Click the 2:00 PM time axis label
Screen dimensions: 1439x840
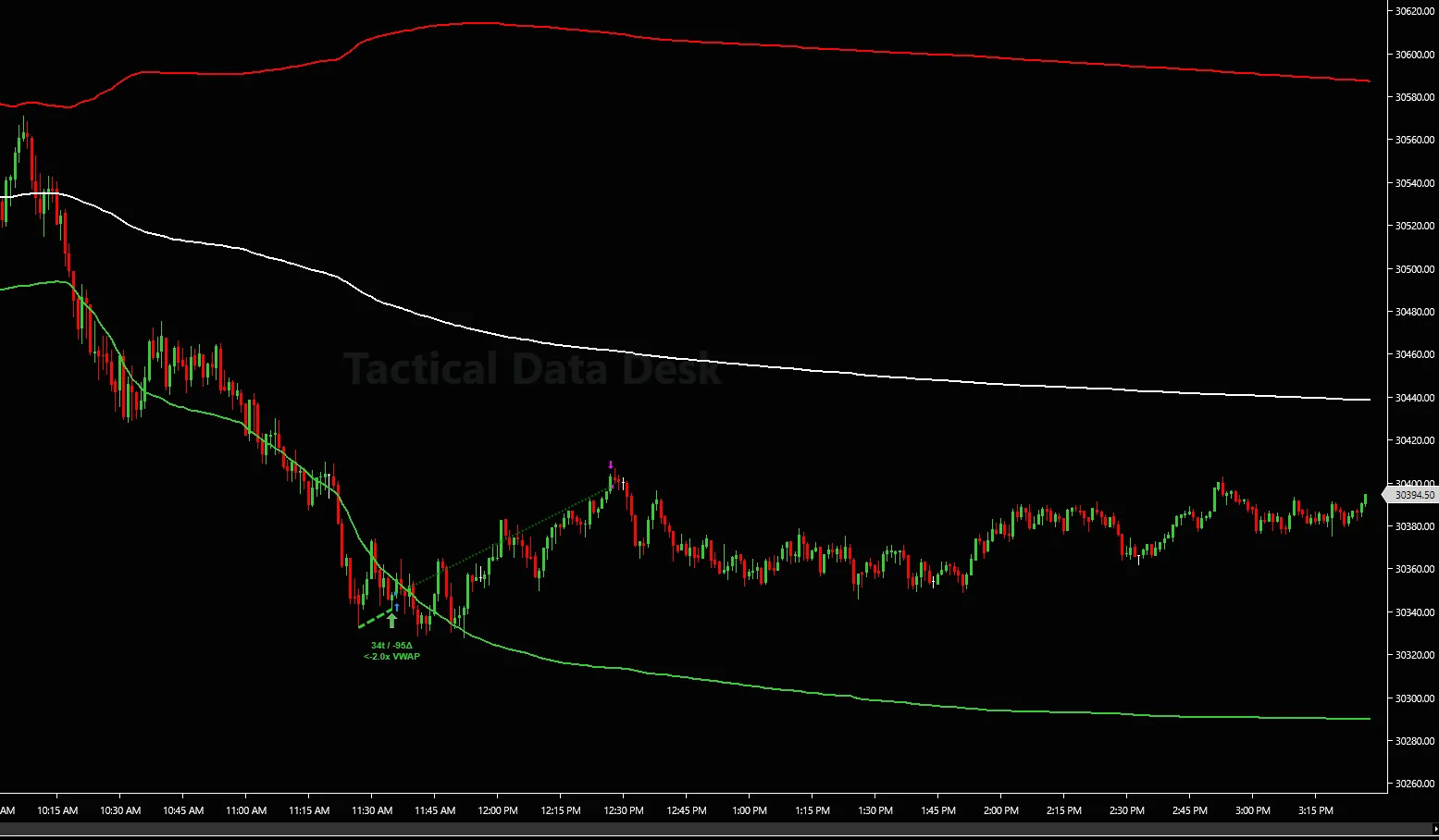tap(1001, 810)
